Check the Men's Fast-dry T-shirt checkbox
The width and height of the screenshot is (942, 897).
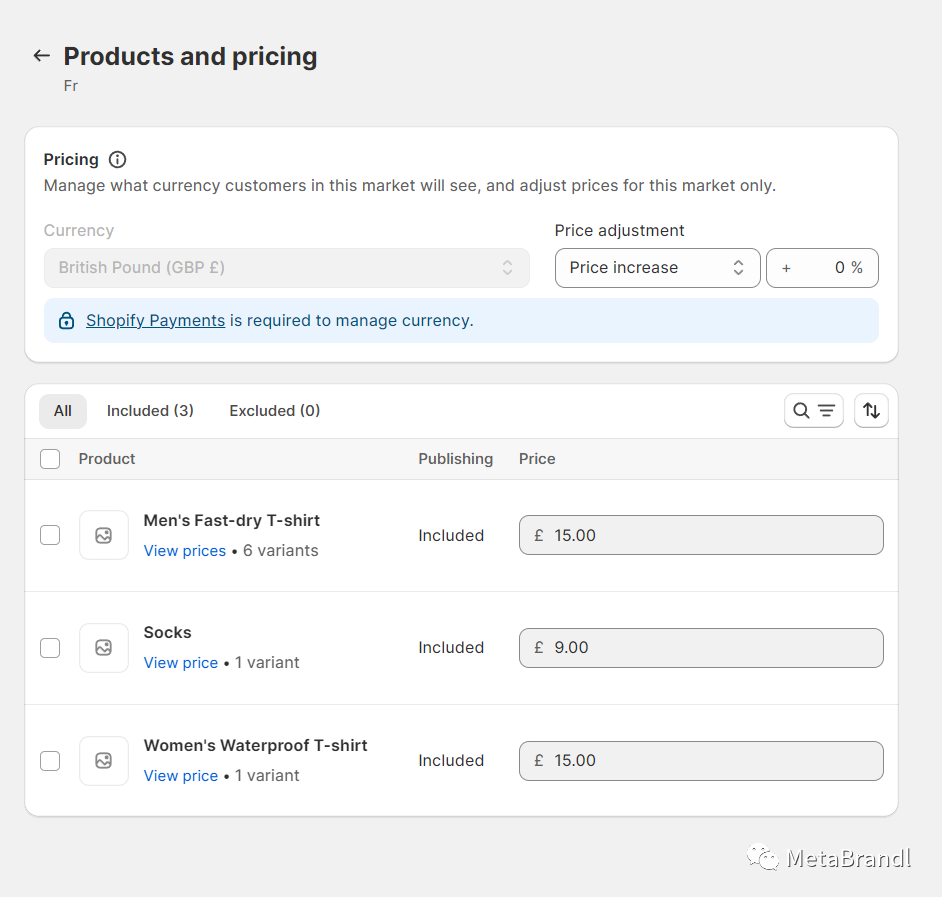(50, 536)
